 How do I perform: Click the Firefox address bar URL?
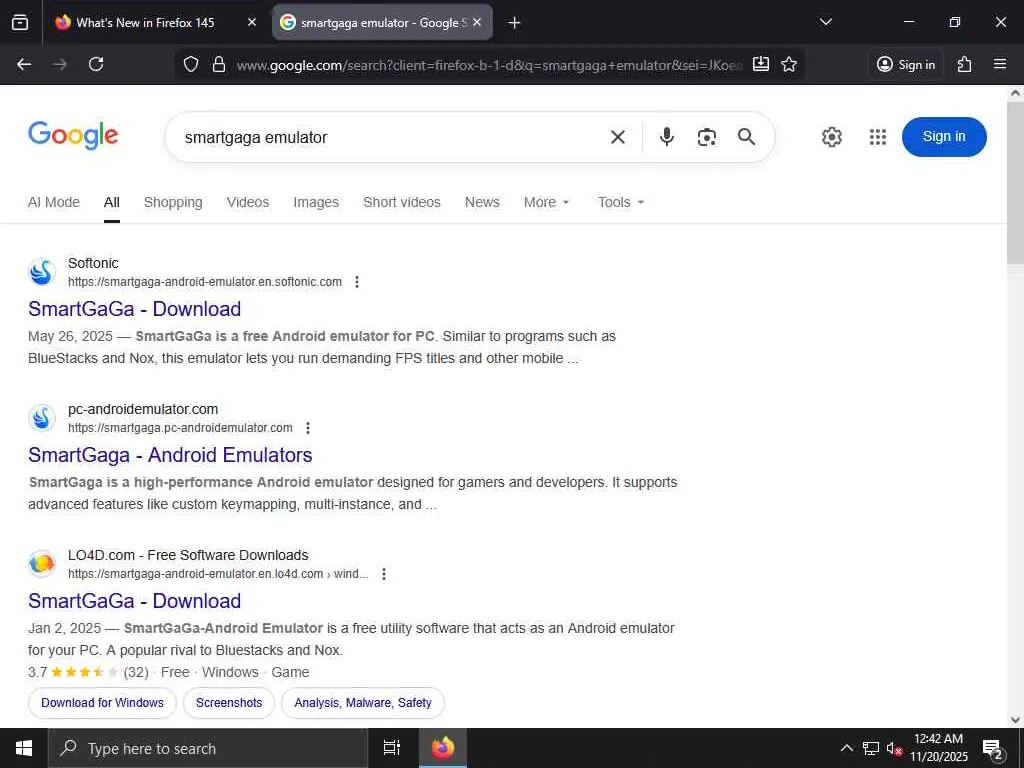point(490,65)
